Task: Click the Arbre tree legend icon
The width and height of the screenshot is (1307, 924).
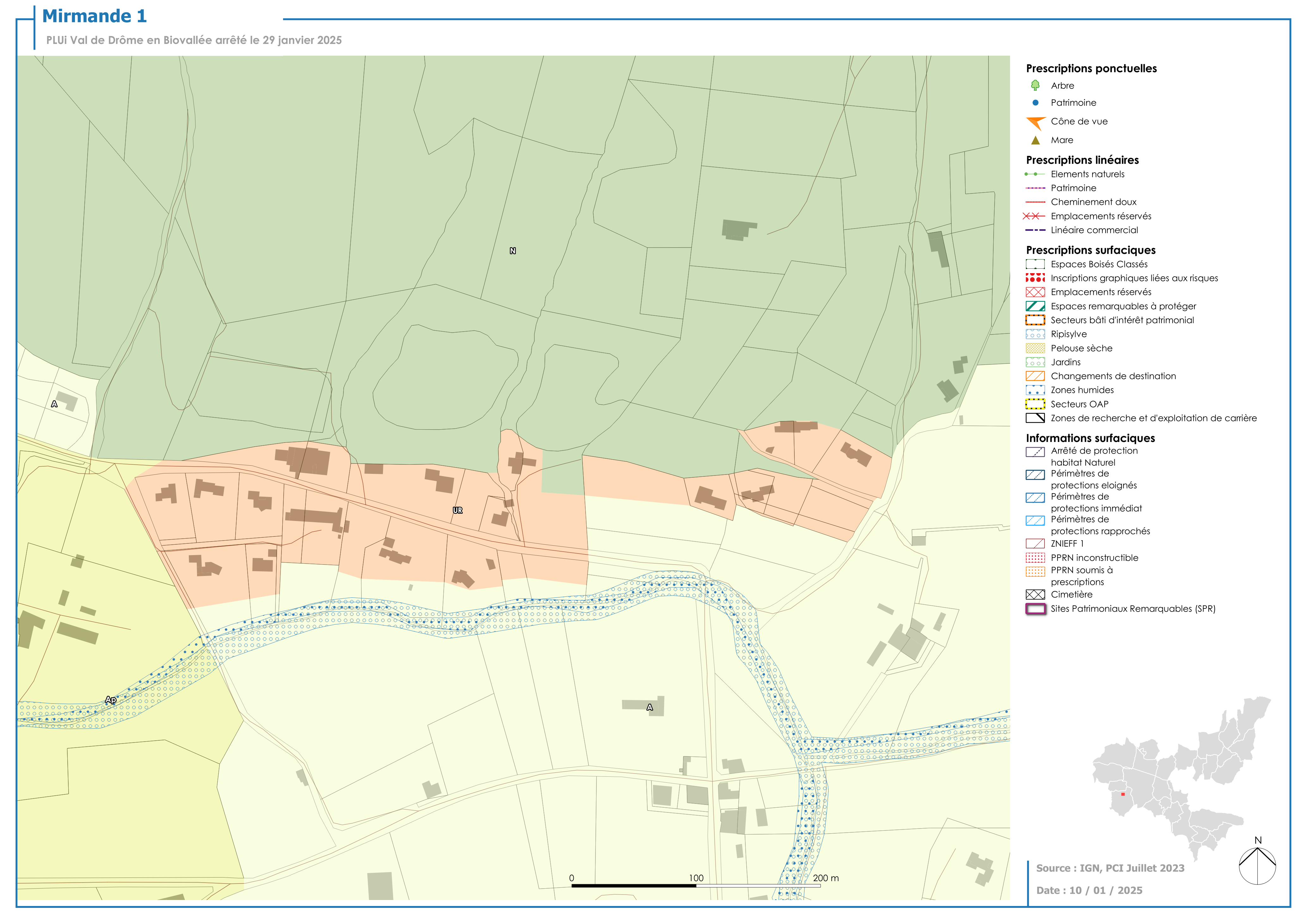Action: pyautogui.click(x=1035, y=85)
